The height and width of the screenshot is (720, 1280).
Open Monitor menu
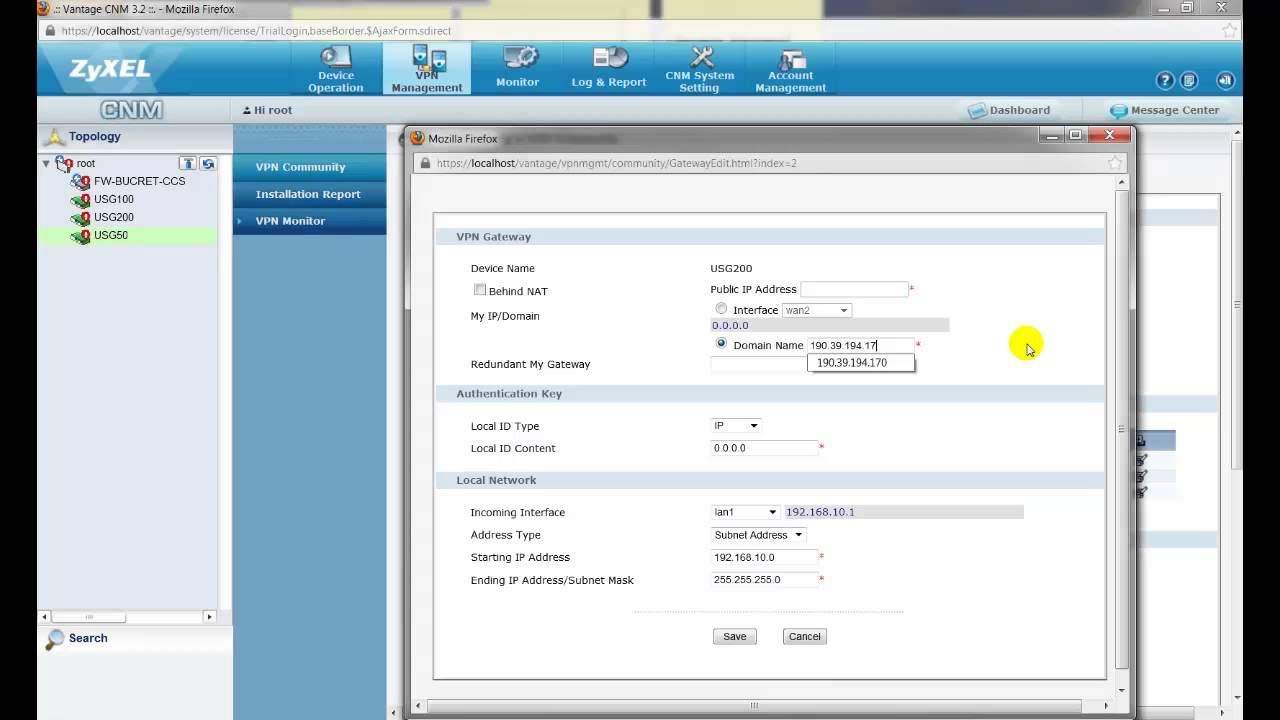(517, 69)
